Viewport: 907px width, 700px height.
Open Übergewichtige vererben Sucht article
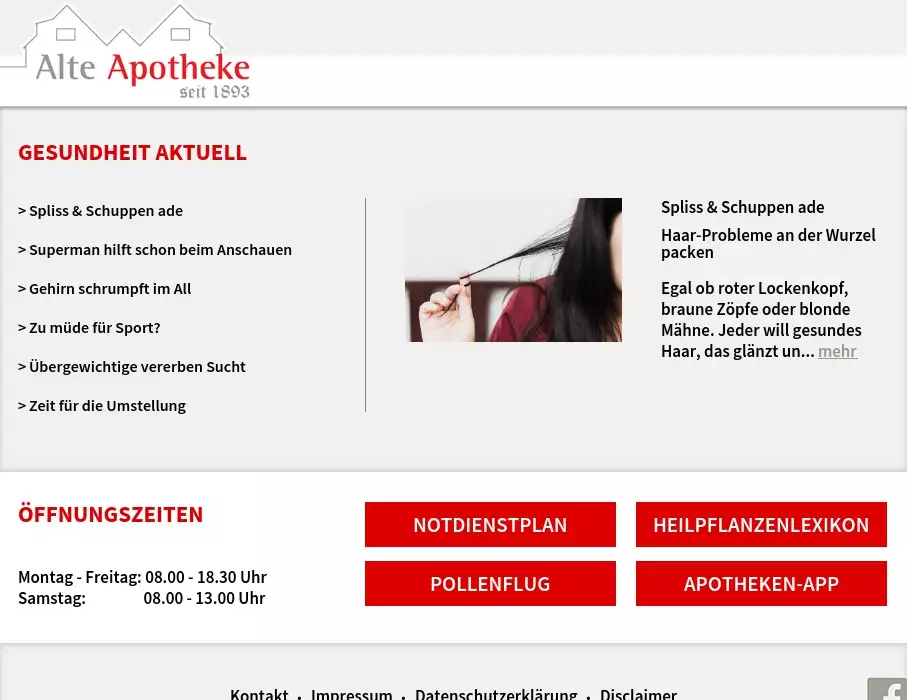(x=132, y=367)
